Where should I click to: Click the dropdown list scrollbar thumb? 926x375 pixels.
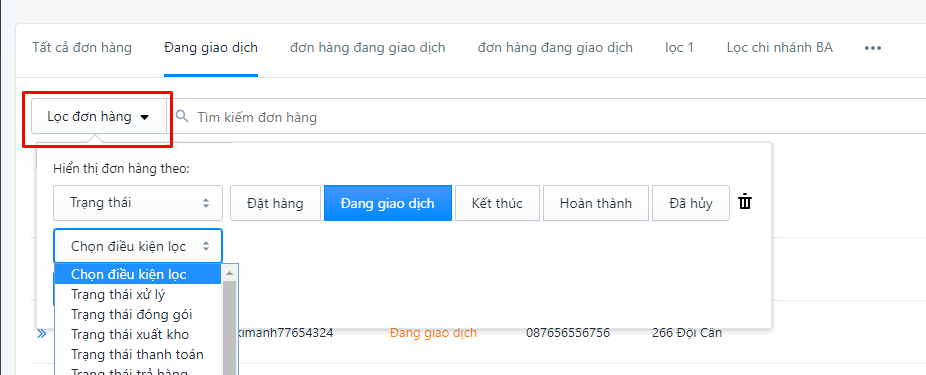point(229,328)
